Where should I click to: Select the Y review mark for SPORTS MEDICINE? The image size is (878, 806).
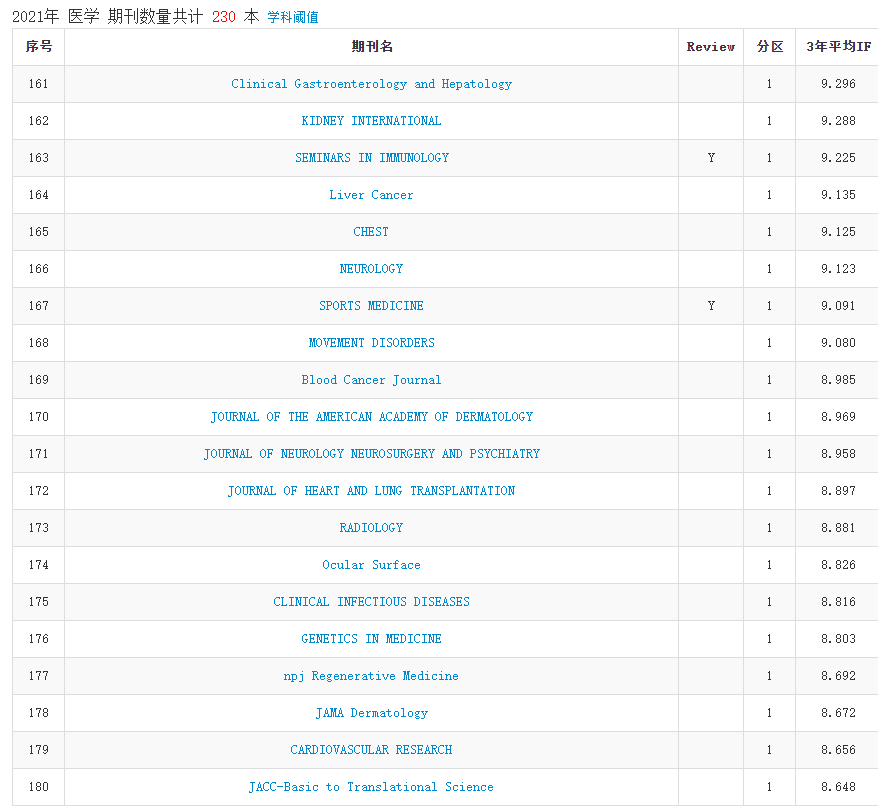711,306
